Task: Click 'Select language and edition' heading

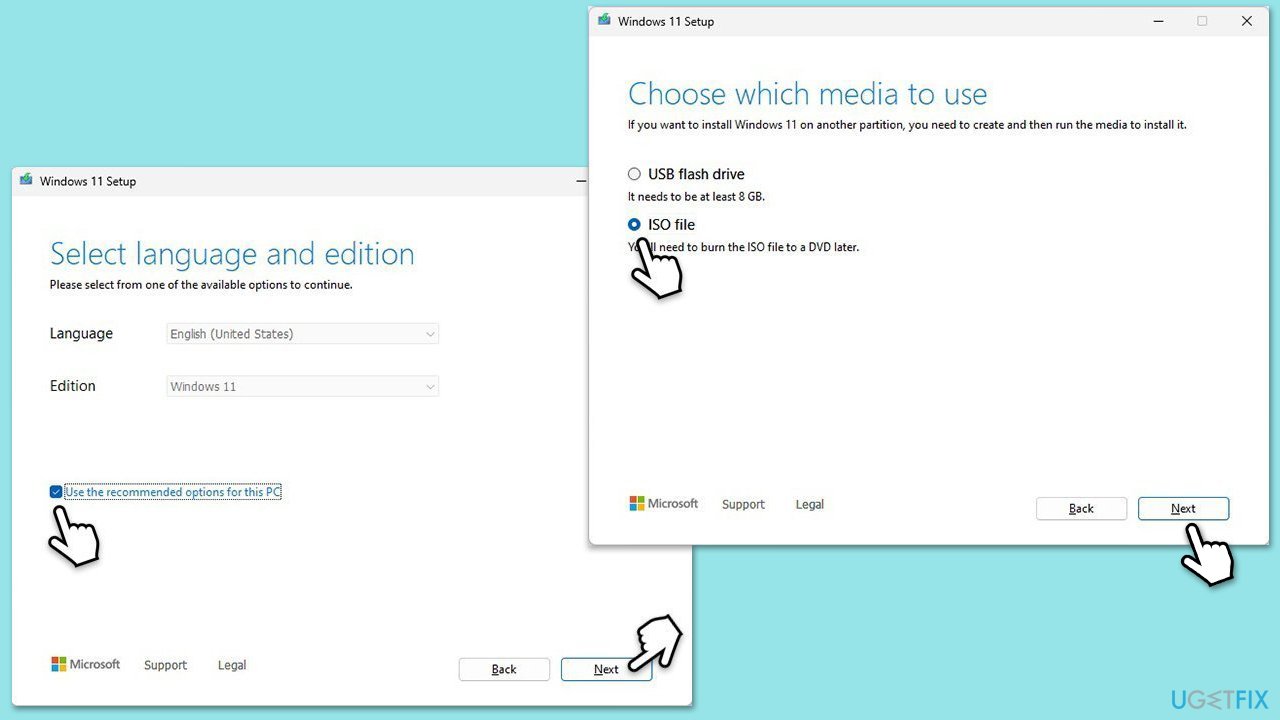Action: click(232, 254)
